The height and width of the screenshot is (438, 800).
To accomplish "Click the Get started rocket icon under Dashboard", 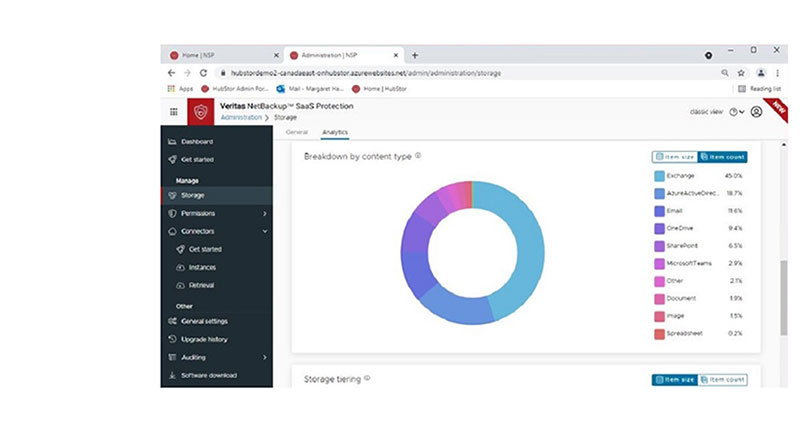I will coord(172,159).
